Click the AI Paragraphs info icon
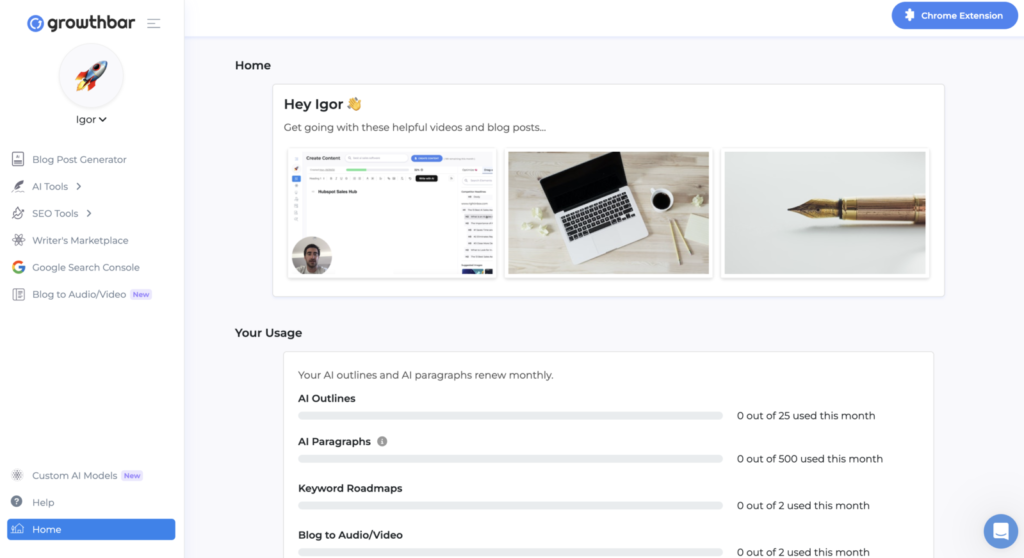Image resolution: width=1024 pixels, height=558 pixels. coord(382,441)
